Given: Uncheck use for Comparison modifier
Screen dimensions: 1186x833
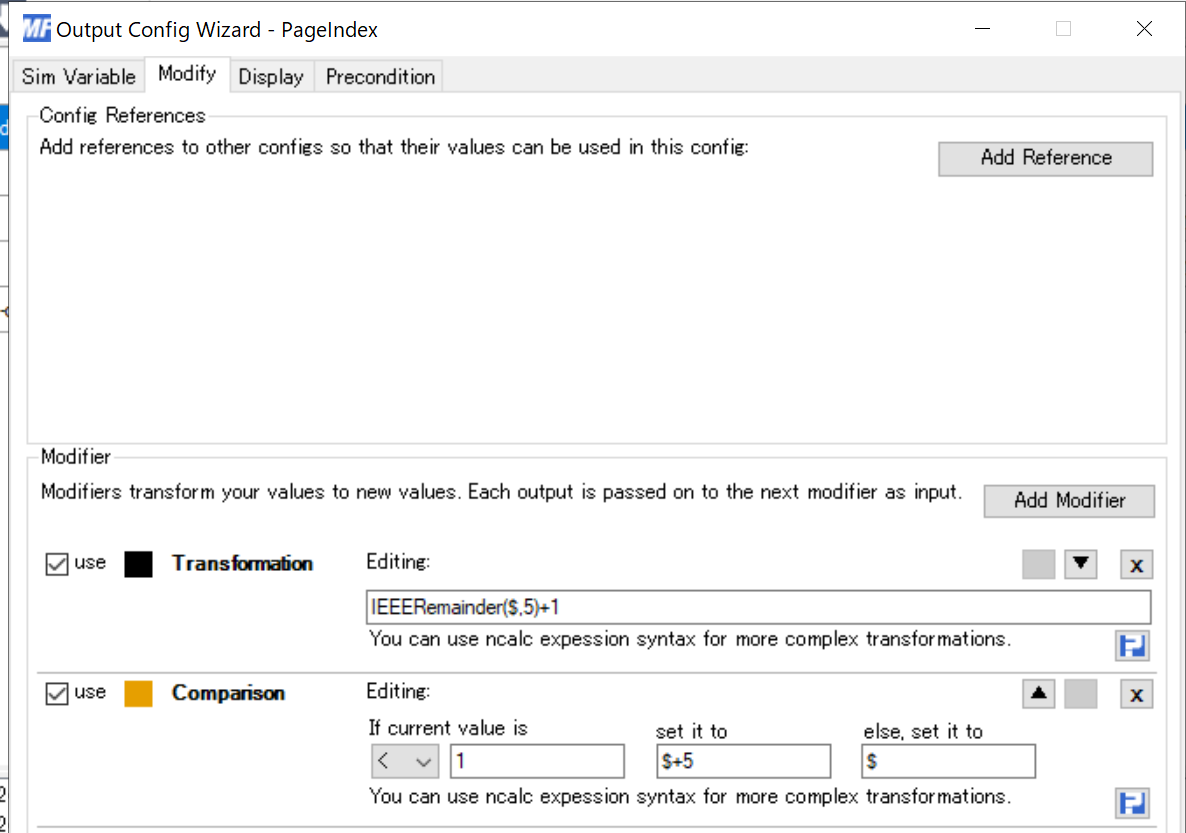Looking at the screenshot, I should click(x=57, y=693).
